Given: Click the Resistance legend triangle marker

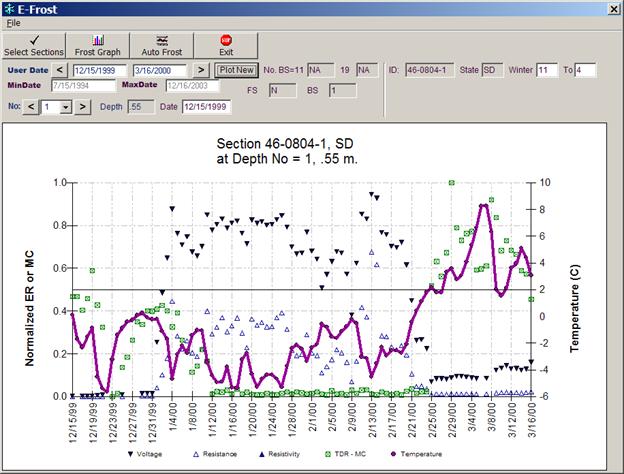Looking at the screenshot, I should coord(196,454).
